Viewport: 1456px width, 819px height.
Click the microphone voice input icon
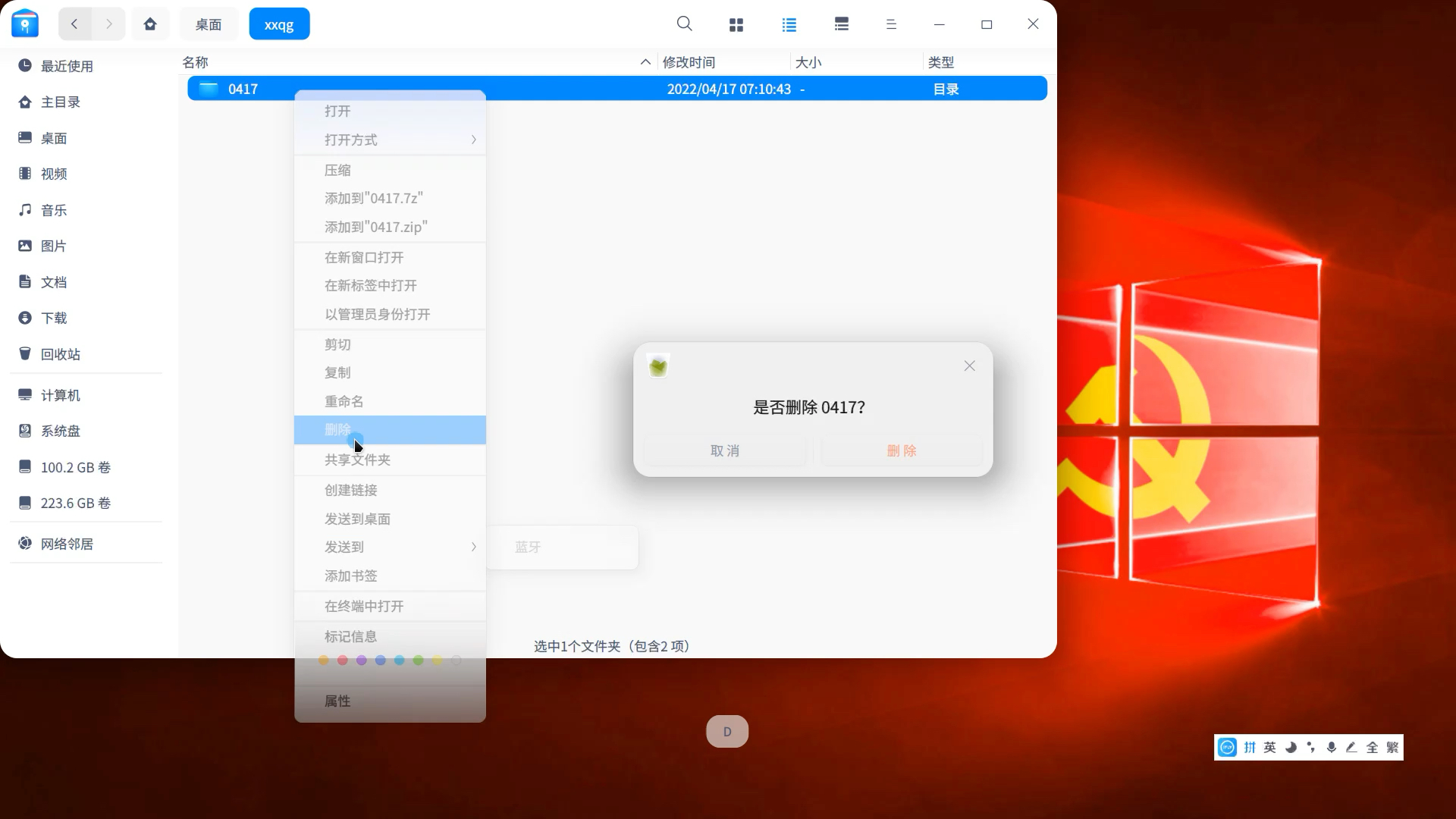1332,748
